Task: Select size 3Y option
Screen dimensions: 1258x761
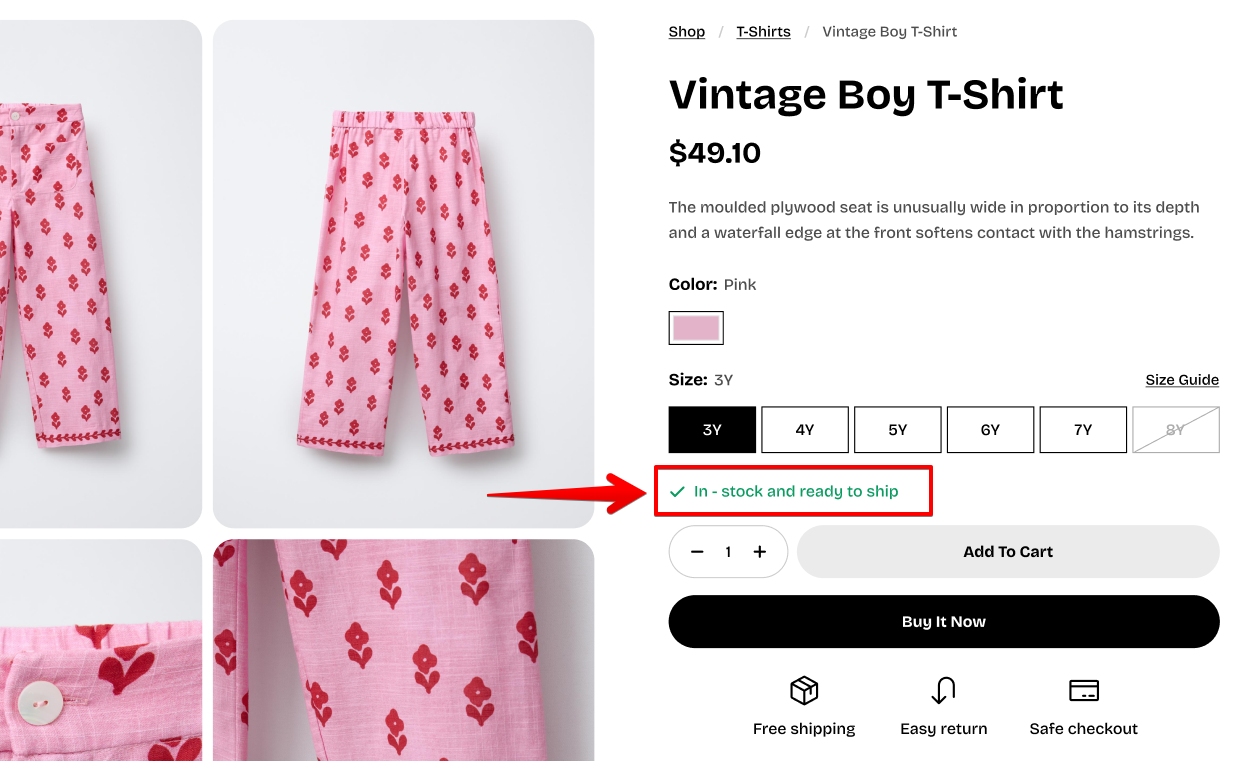Action: click(x=712, y=430)
